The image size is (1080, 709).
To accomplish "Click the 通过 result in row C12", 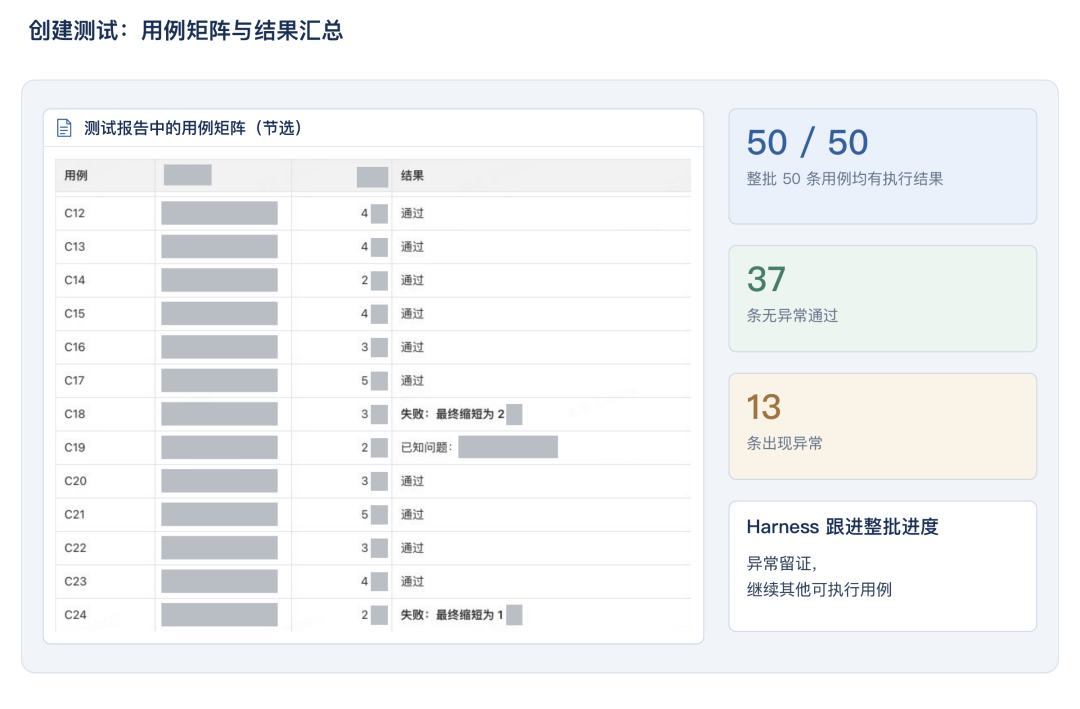I will [412, 214].
